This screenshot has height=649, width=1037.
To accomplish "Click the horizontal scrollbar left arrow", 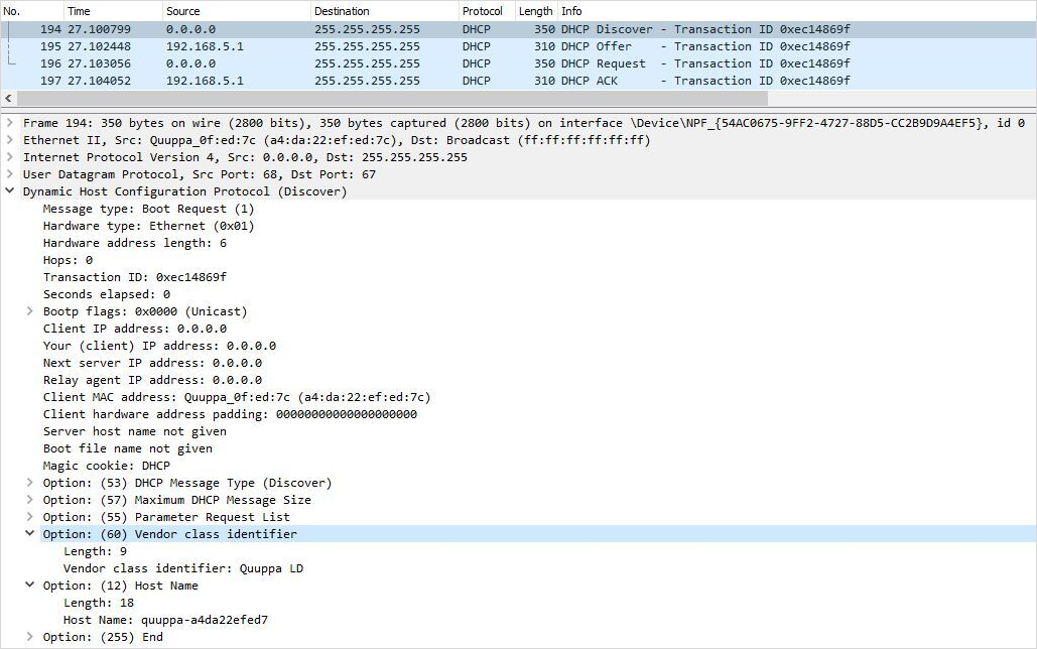I will (x=8, y=98).
